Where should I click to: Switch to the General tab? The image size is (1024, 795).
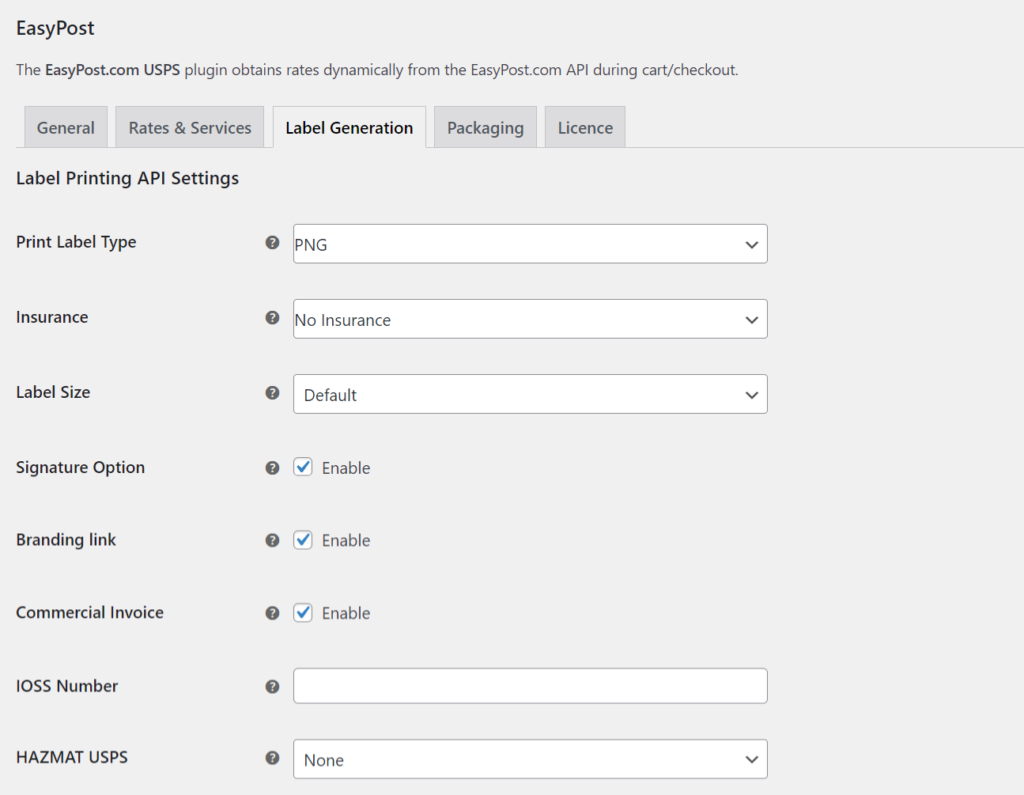[x=66, y=128]
